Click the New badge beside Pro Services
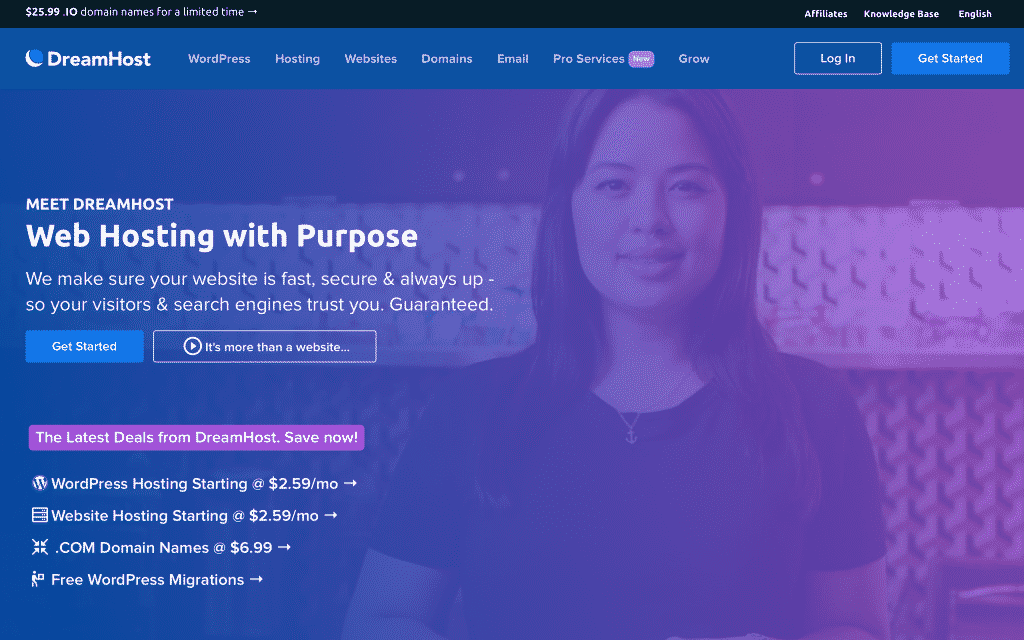The width and height of the screenshot is (1024, 640). click(x=641, y=59)
